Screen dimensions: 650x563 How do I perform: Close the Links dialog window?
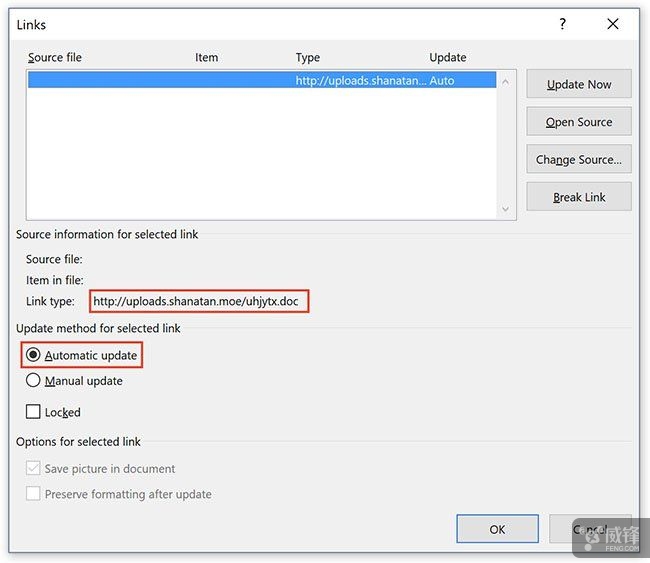(x=613, y=24)
